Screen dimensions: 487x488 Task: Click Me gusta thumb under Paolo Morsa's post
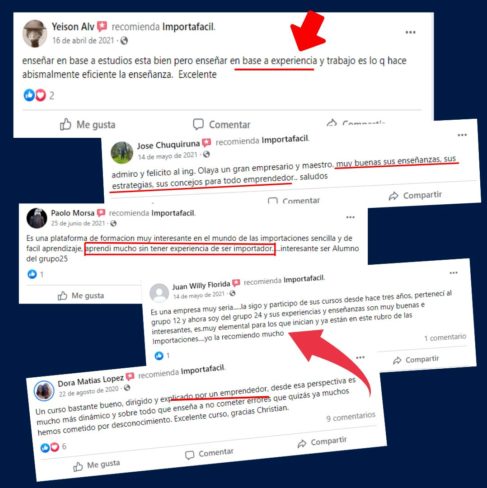pos(62,296)
